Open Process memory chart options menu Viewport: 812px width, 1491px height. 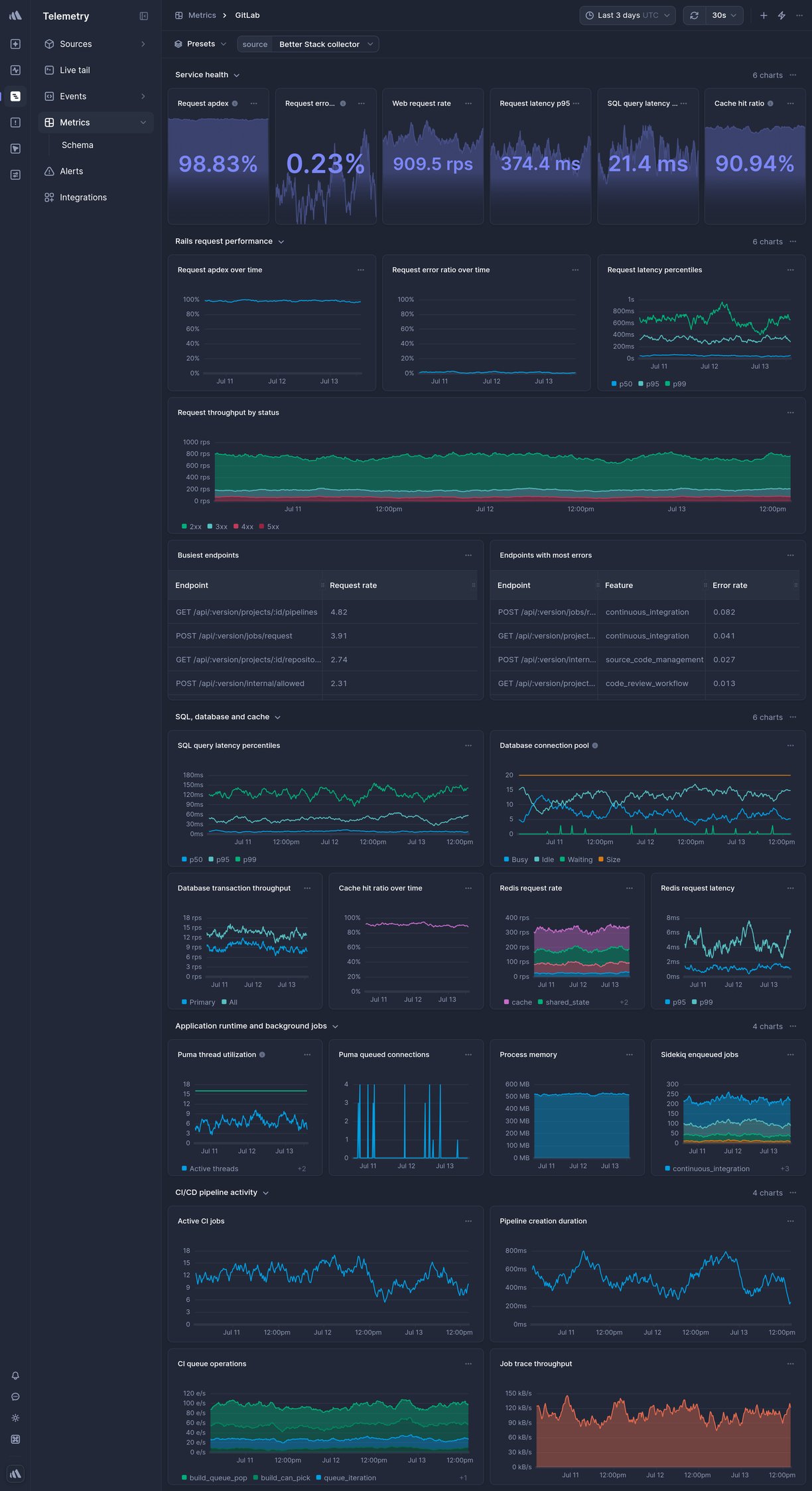click(629, 1055)
